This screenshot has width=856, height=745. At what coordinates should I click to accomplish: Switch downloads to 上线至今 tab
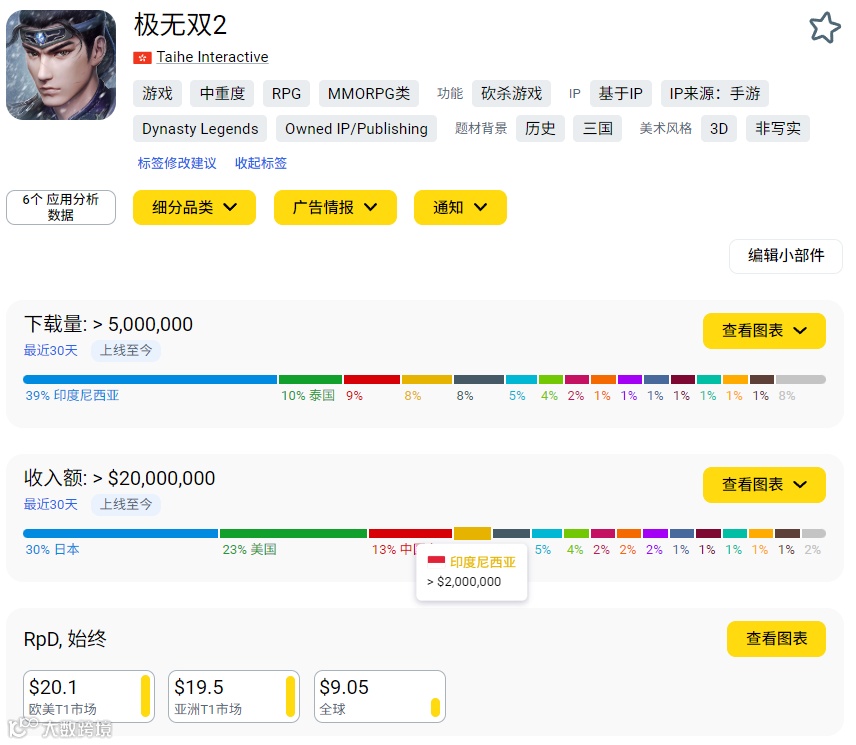point(126,350)
